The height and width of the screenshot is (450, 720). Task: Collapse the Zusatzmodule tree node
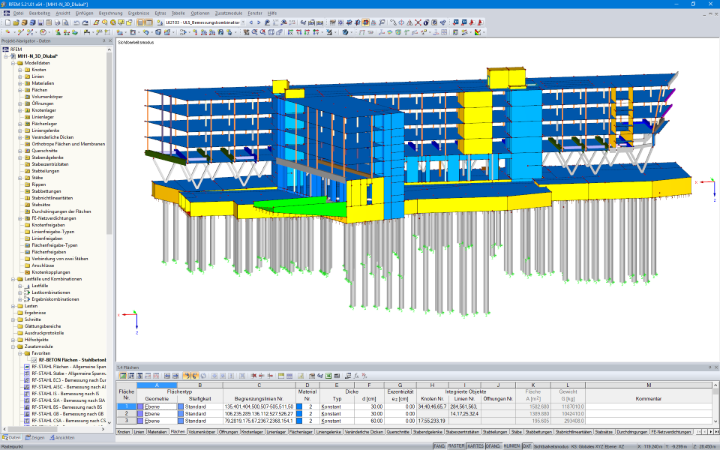tap(13, 346)
